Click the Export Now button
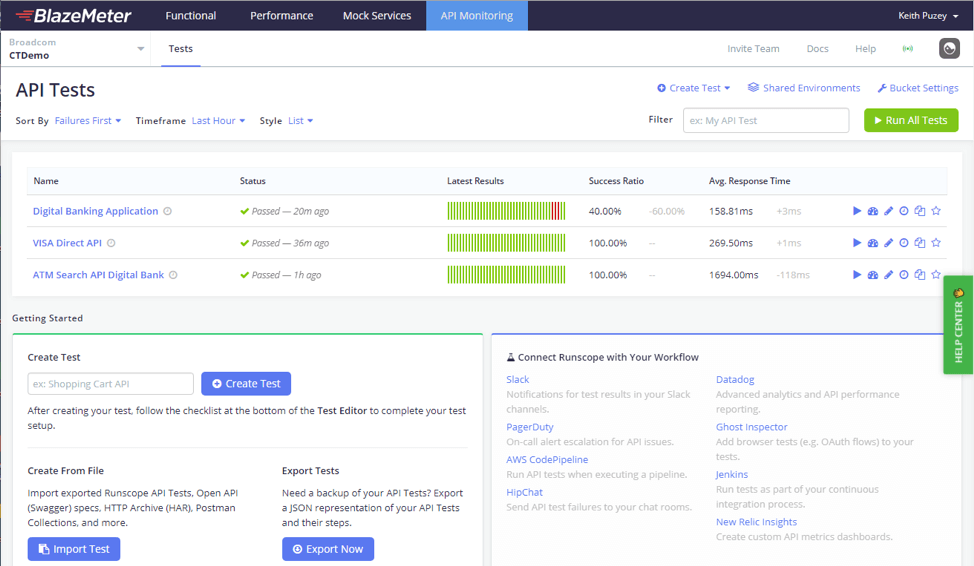 tap(328, 549)
